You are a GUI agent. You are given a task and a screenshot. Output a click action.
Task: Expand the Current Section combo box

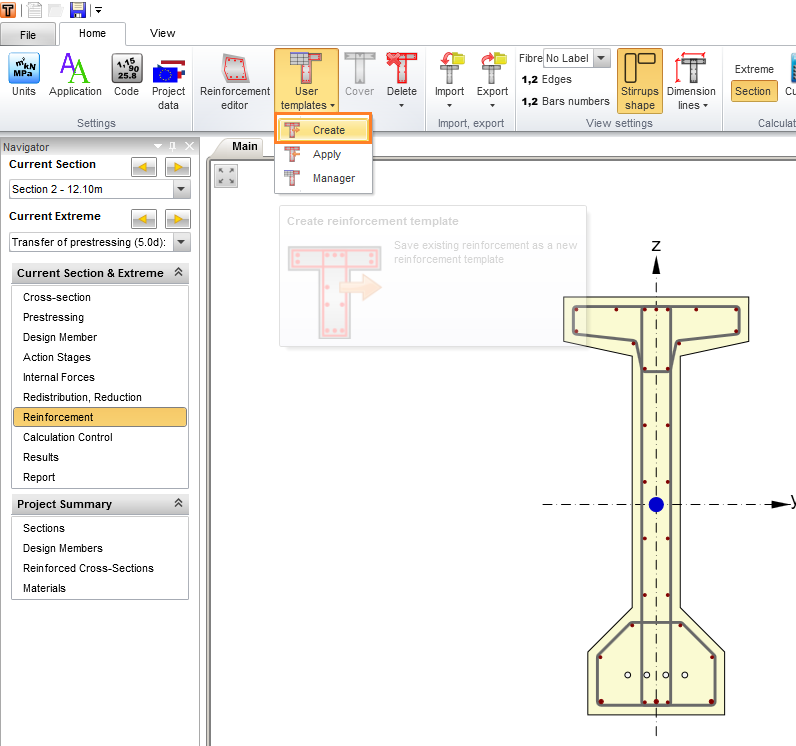coord(181,190)
